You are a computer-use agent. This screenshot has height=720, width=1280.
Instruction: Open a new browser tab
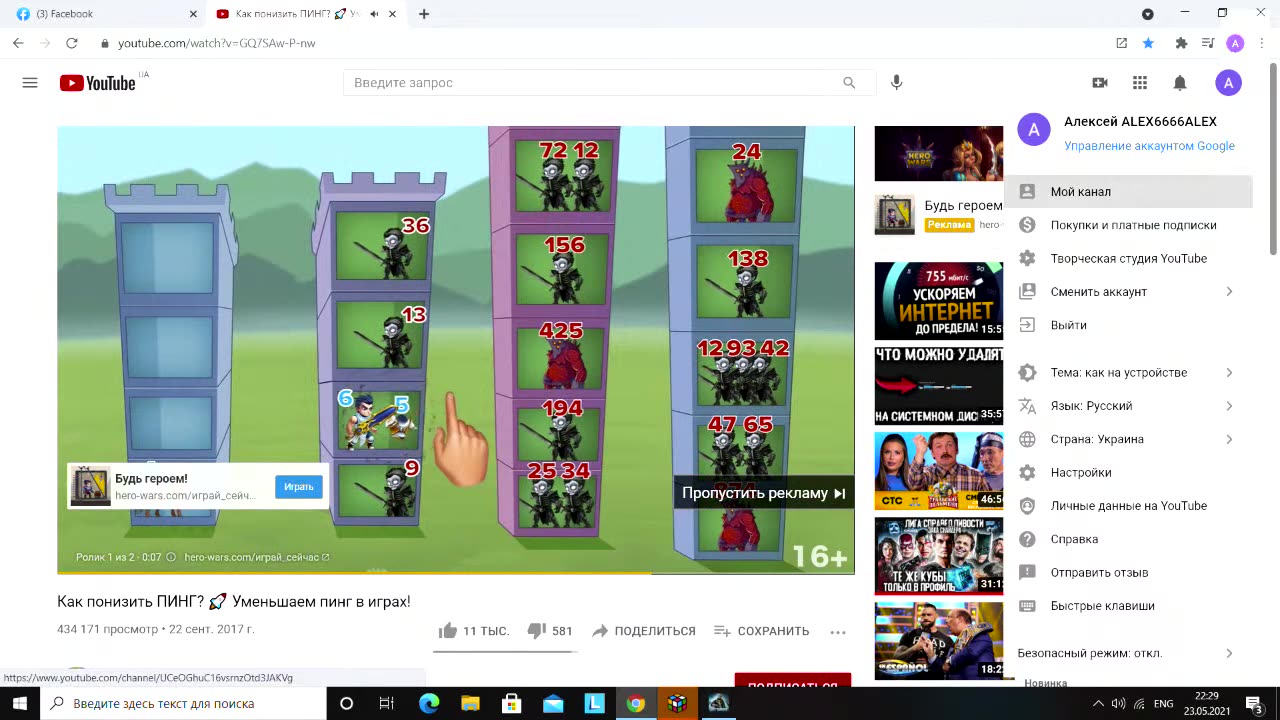[x=424, y=14]
